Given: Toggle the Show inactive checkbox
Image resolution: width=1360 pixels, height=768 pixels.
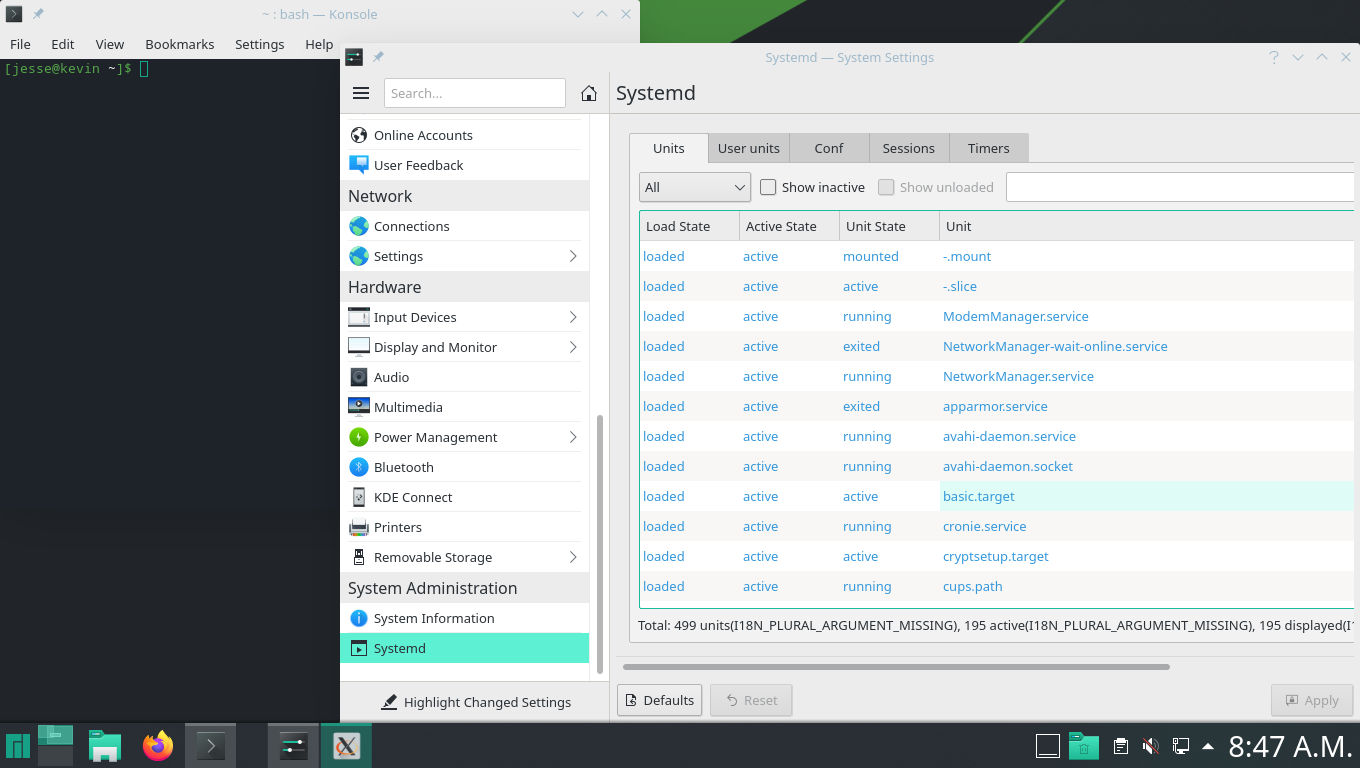Looking at the screenshot, I should click(x=768, y=187).
